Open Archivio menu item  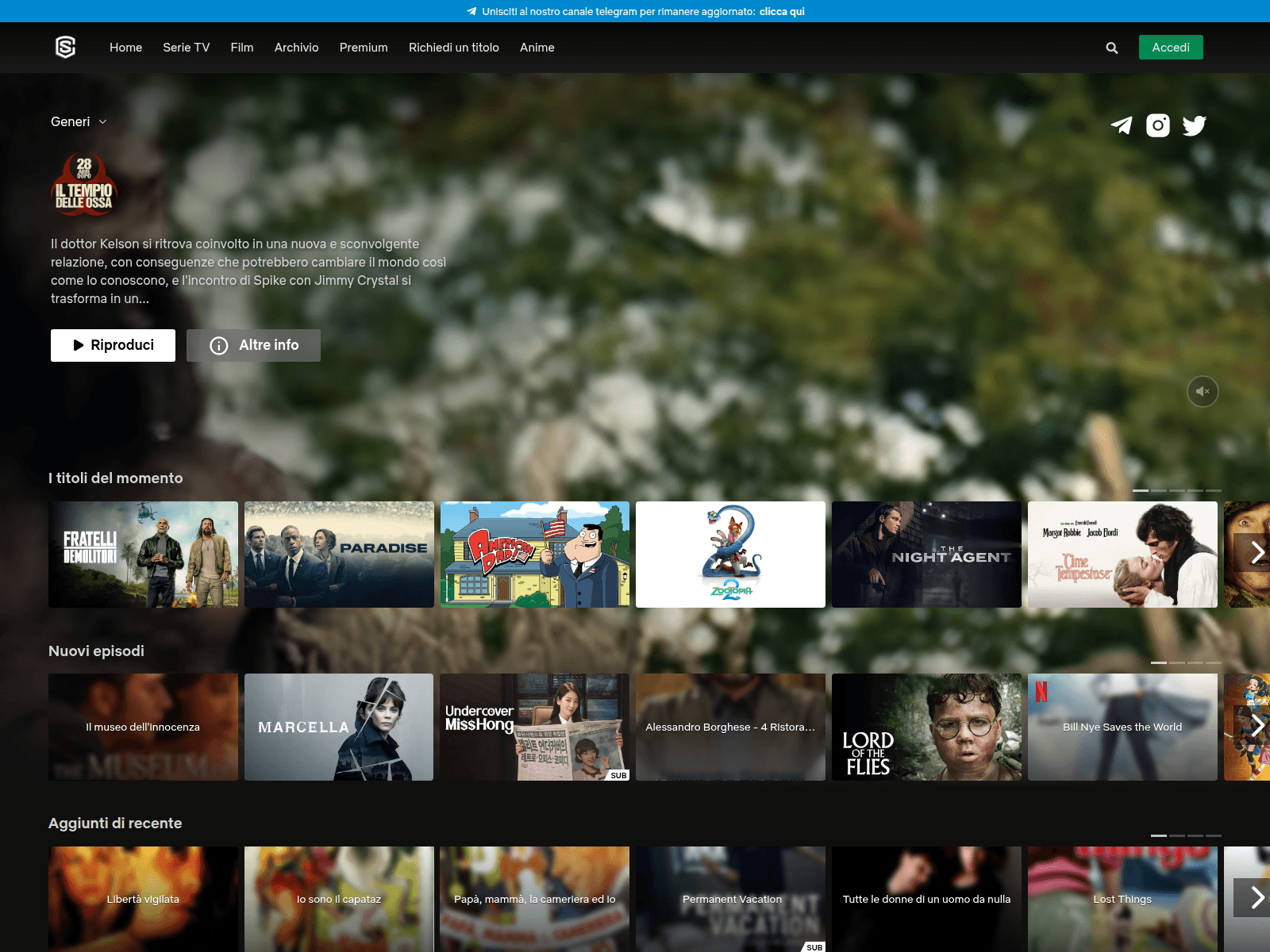tap(297, 48)
